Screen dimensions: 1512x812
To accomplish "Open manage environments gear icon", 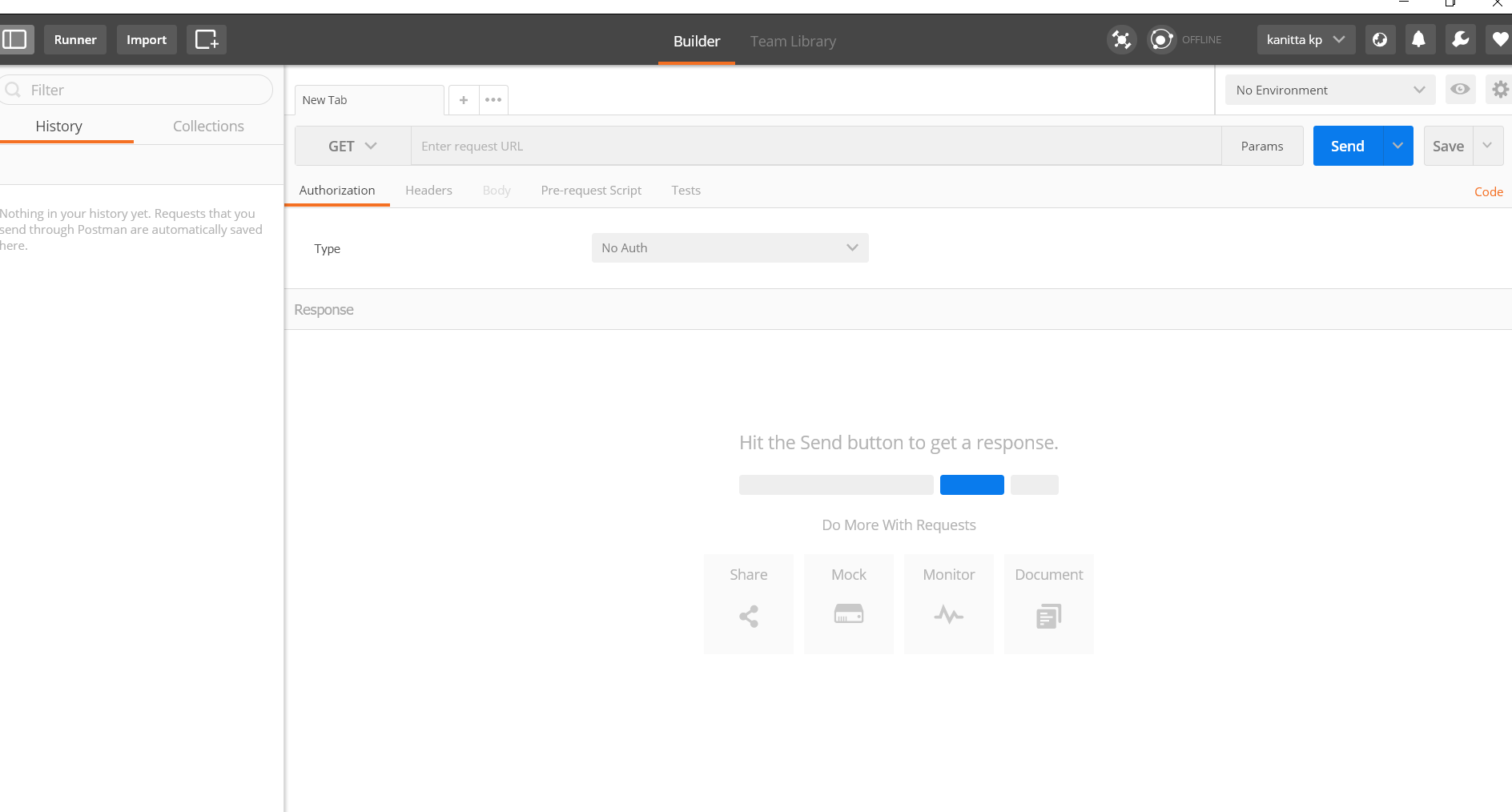I will point(1500,90).
